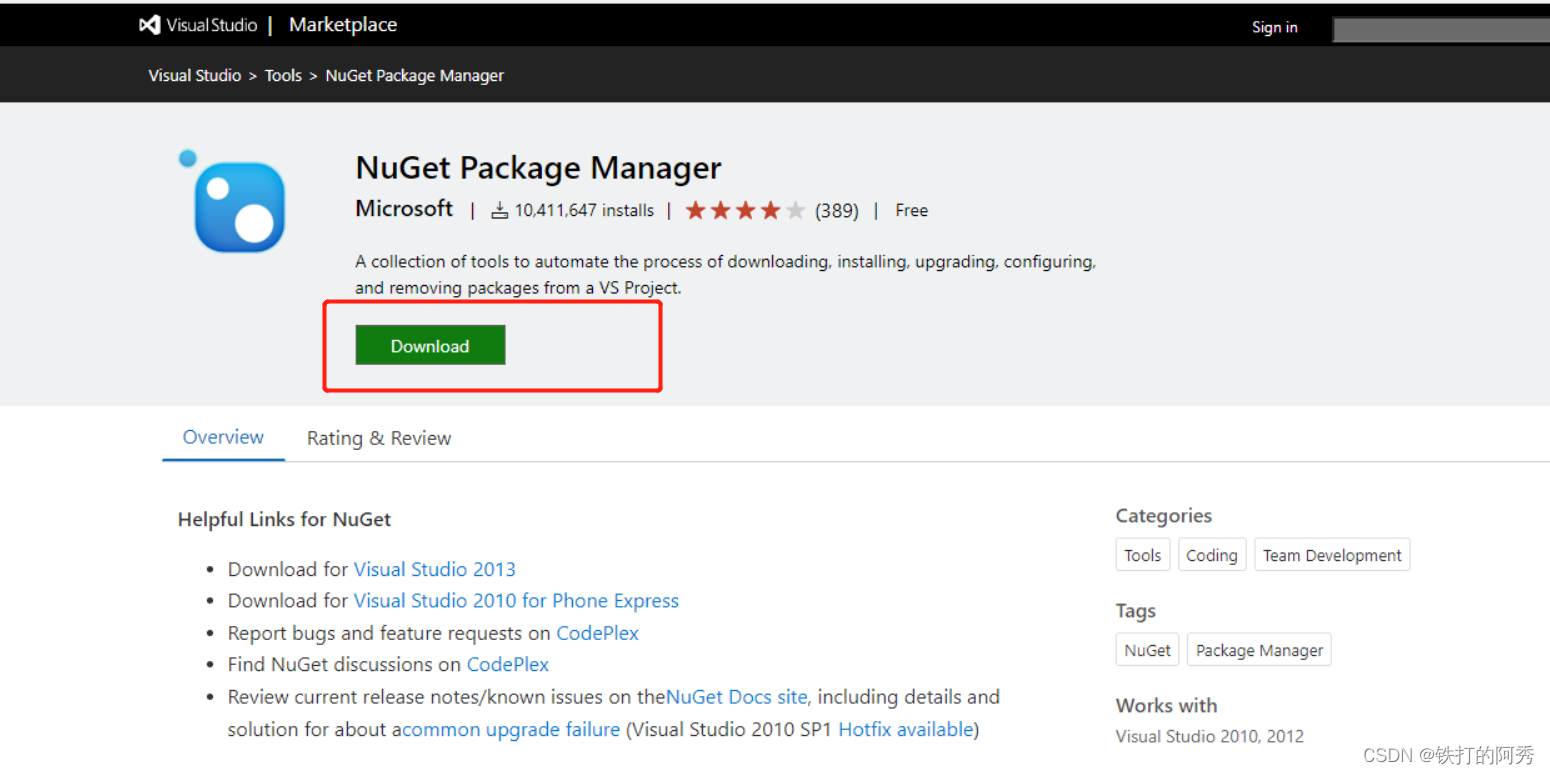Click the Visual Studio breadcrumb link
Viewport: 1550px width, 774px height.
tap(194, 75)
